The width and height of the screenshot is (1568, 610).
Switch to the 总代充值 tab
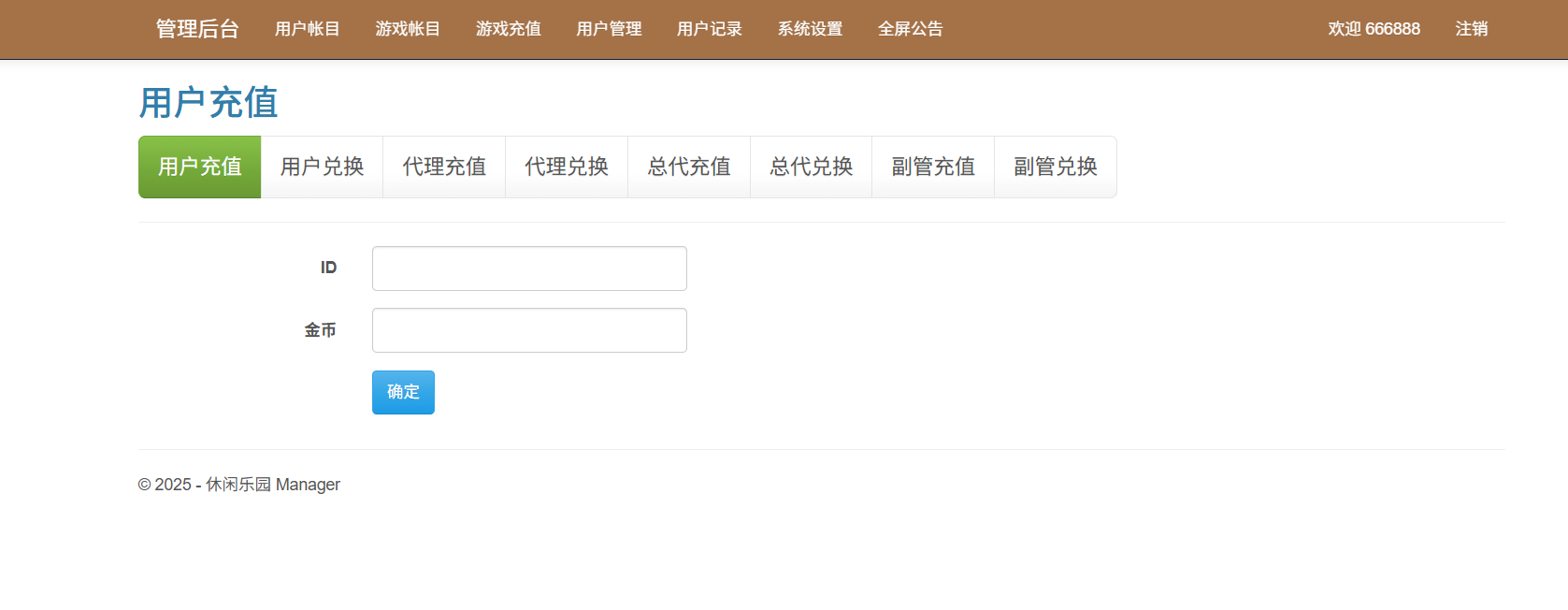[x=689, y=167]
